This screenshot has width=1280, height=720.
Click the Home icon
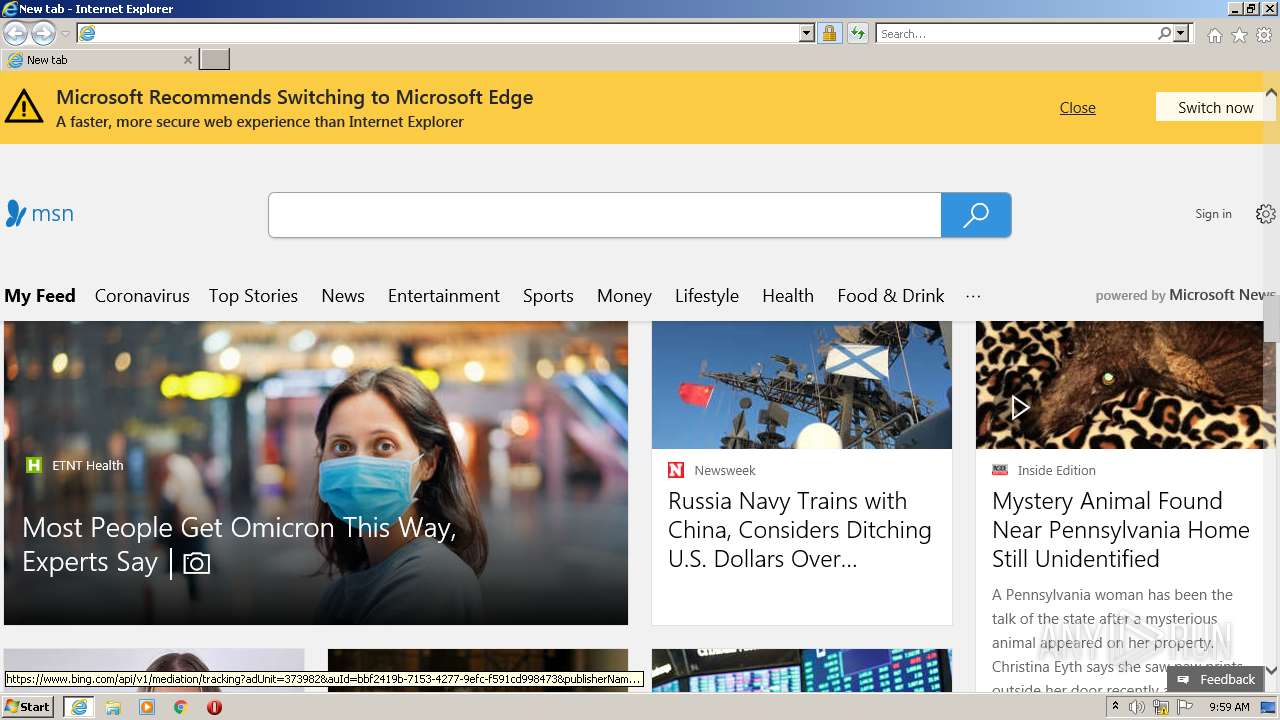(1214, 35)
